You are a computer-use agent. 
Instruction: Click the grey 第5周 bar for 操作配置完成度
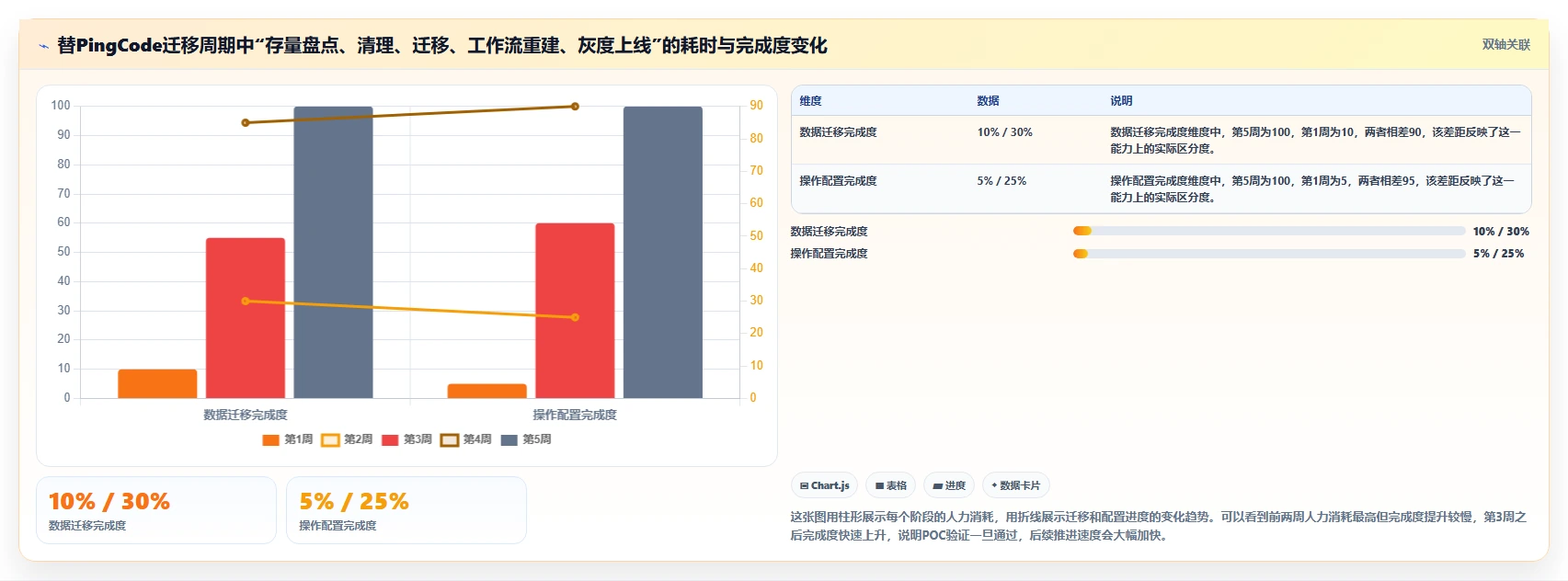(x=662, y=252)
